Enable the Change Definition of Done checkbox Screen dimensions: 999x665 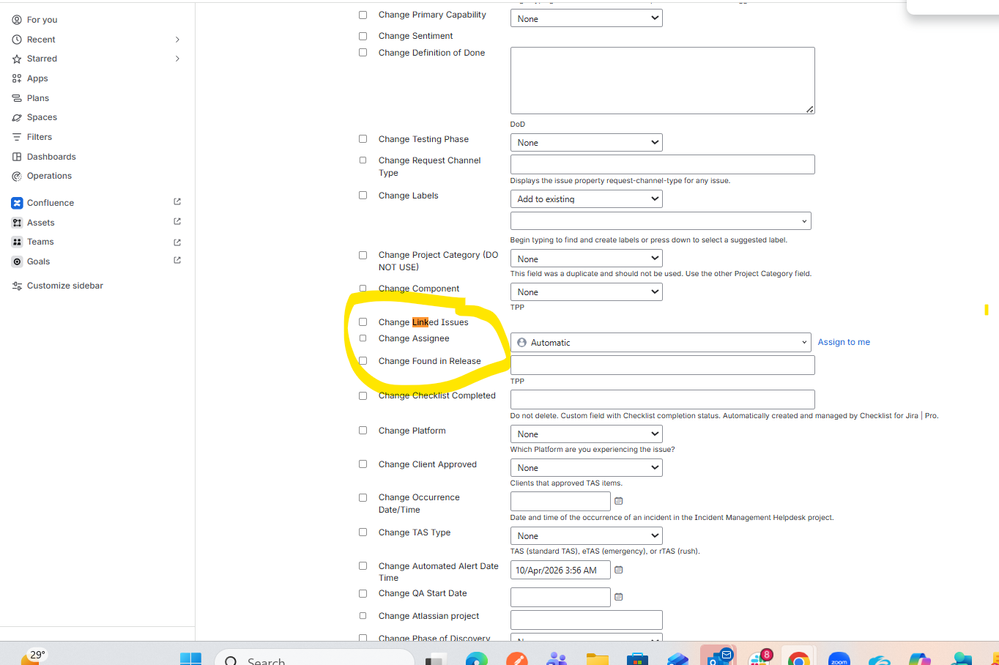click(x=363, y=53)
